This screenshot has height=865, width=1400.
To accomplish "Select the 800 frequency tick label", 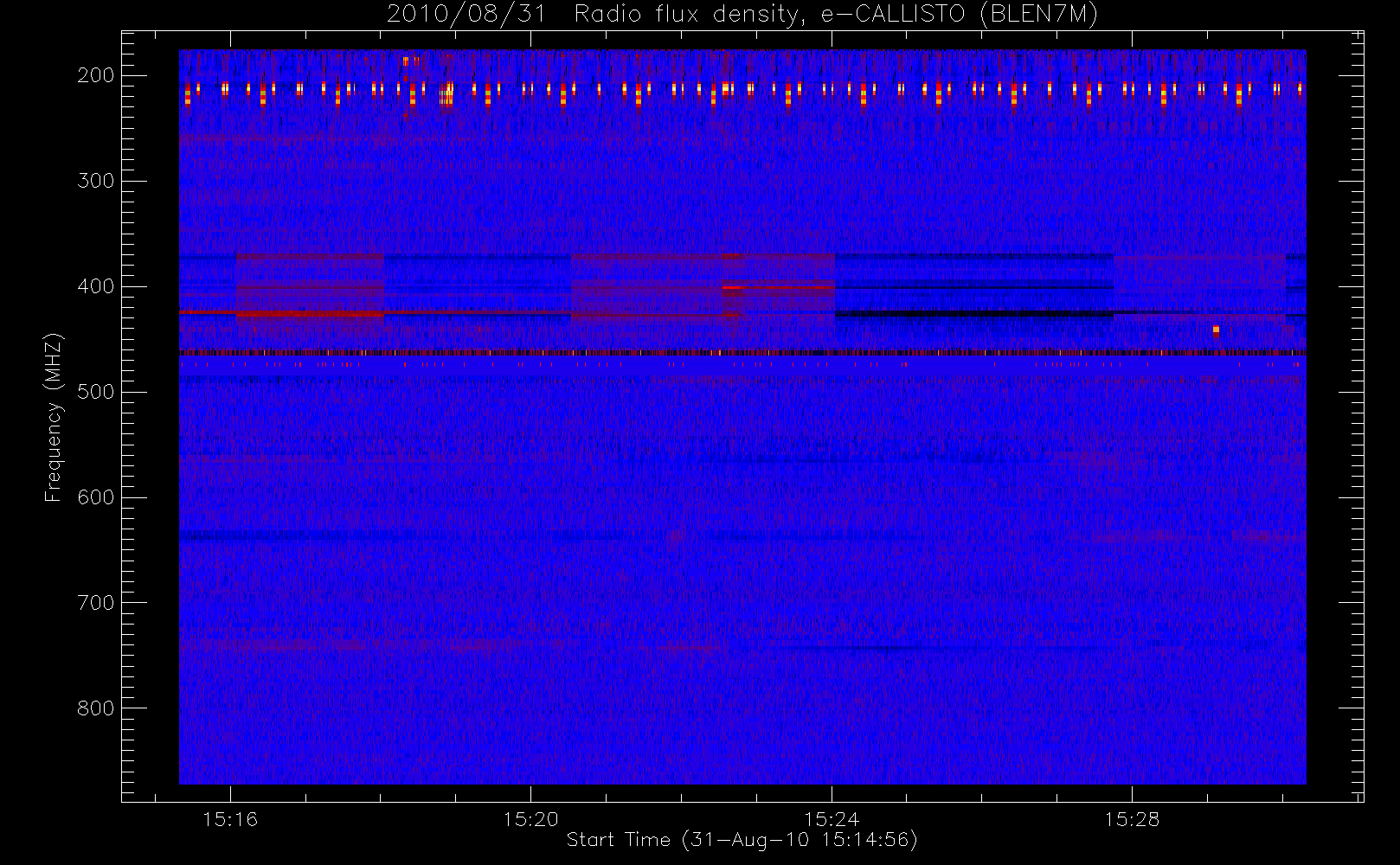I will [x=95, y=708].
